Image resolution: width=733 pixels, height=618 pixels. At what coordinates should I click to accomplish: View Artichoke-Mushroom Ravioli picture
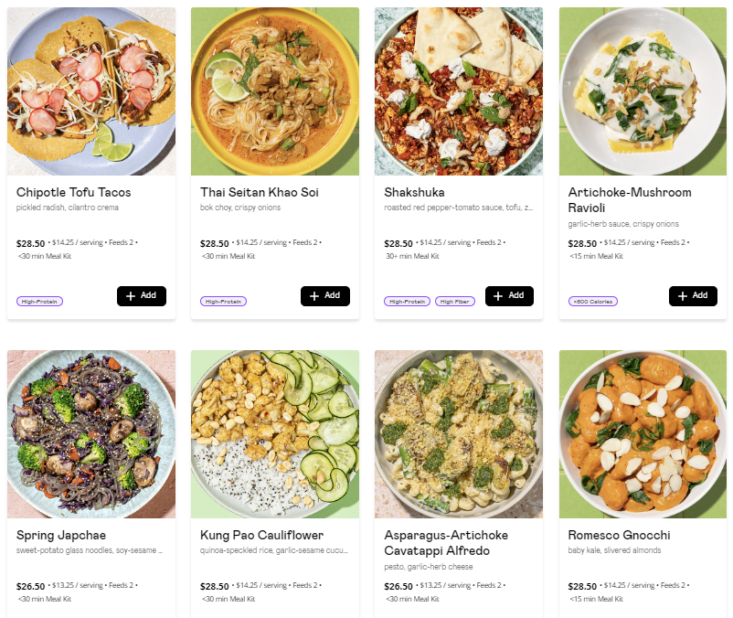(x=643, y=92)
